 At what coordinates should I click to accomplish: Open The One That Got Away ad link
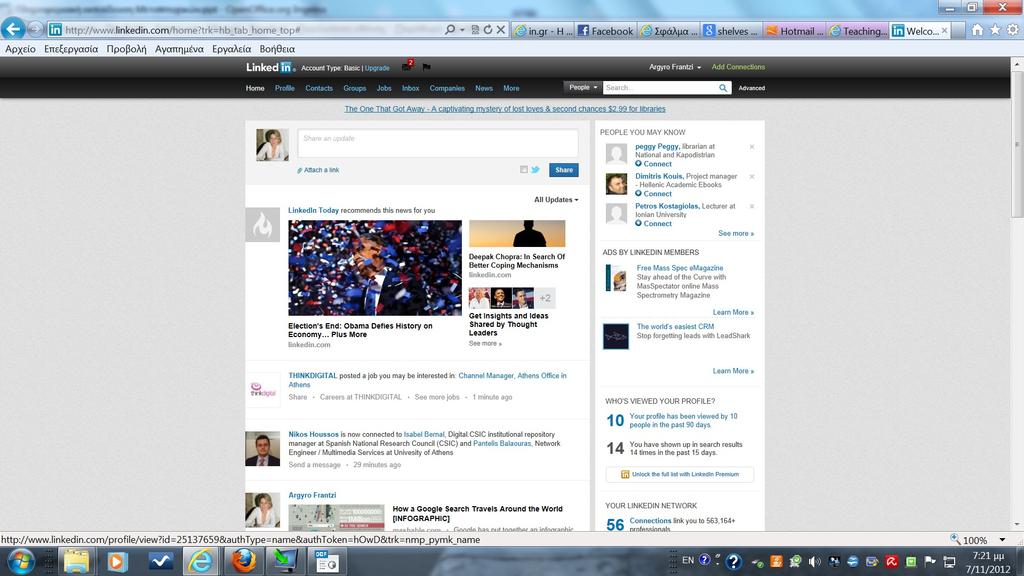[x=505, y=109]
